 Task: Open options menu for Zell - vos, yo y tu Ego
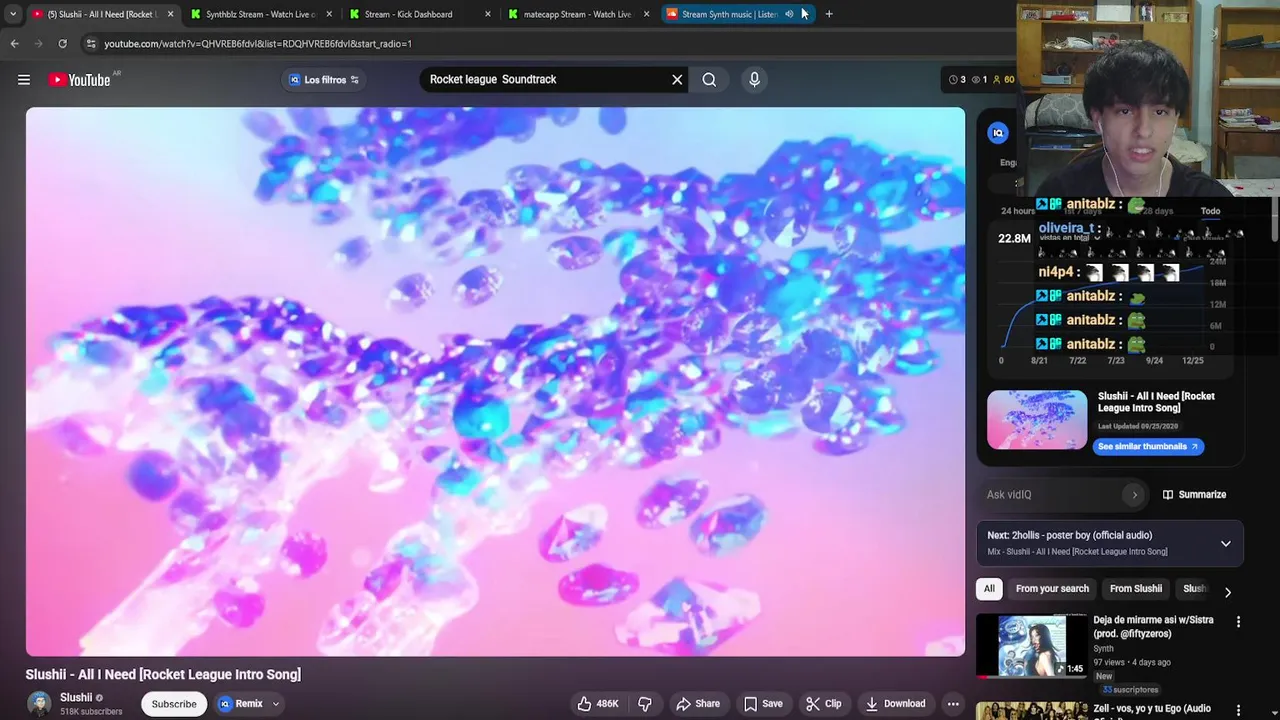(x=1238, y=709)
